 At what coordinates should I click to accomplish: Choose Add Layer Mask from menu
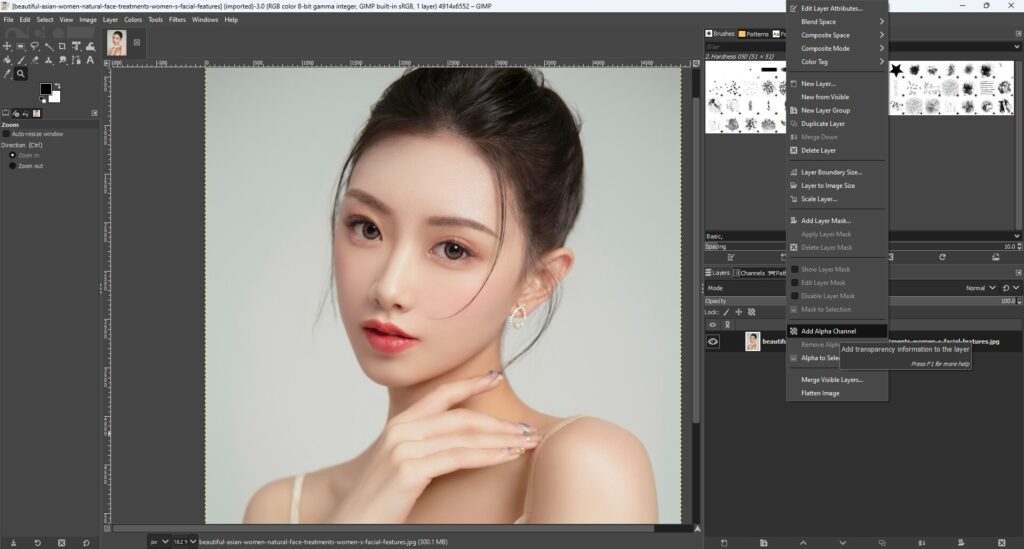pos(837,221)
